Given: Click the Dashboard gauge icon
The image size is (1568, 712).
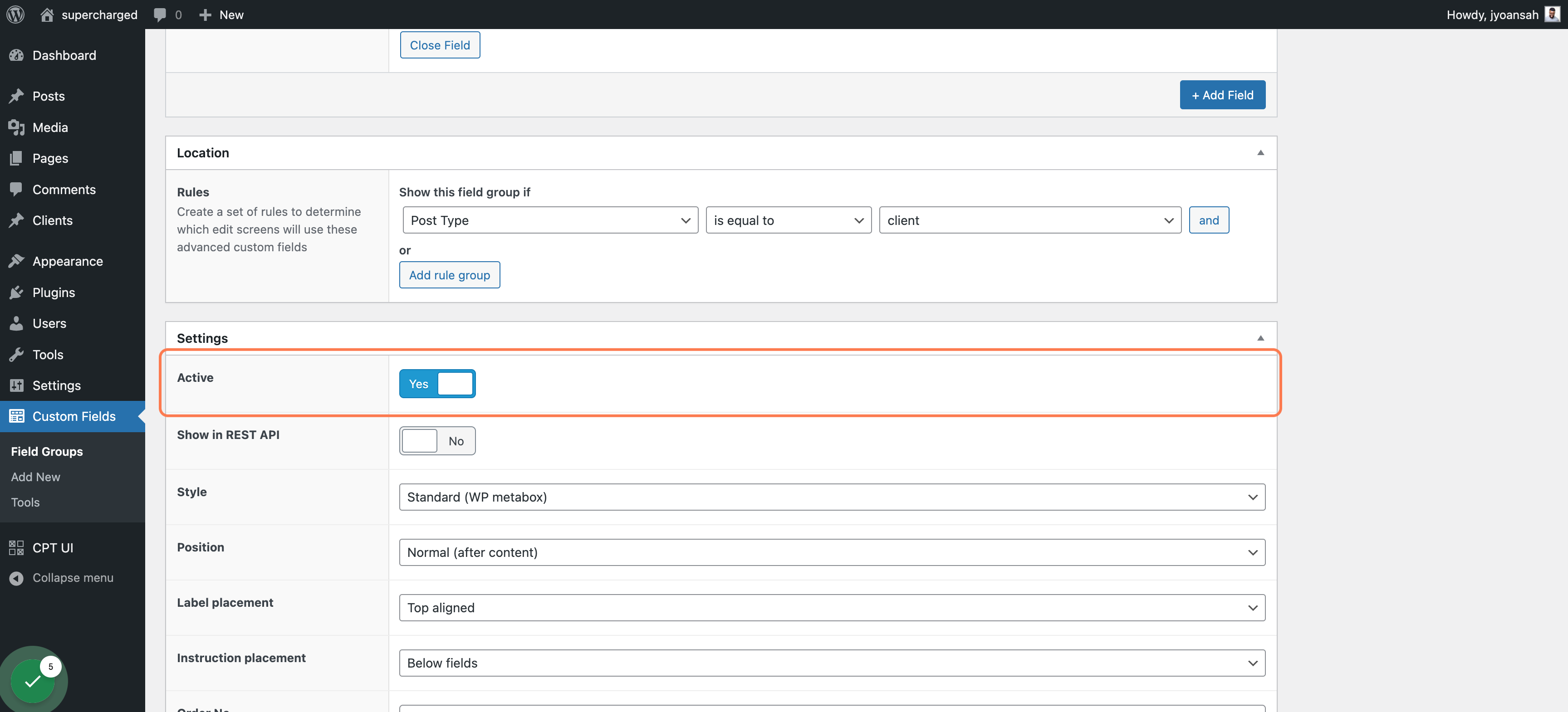Looking at the screenshot, I should (16, 55).
